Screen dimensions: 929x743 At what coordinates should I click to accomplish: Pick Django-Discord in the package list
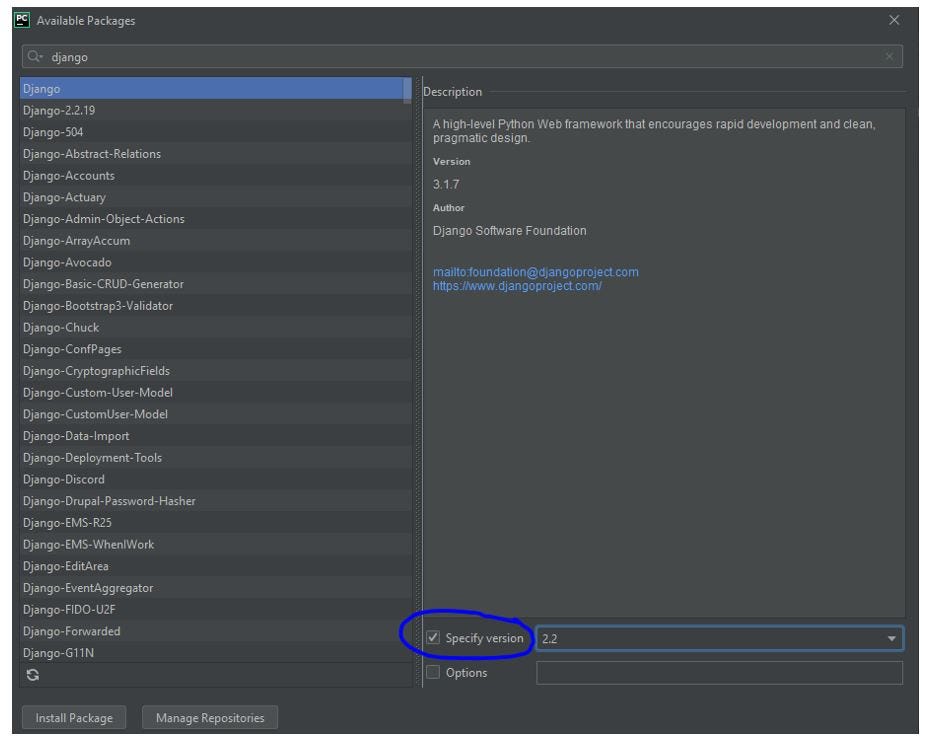63,479
